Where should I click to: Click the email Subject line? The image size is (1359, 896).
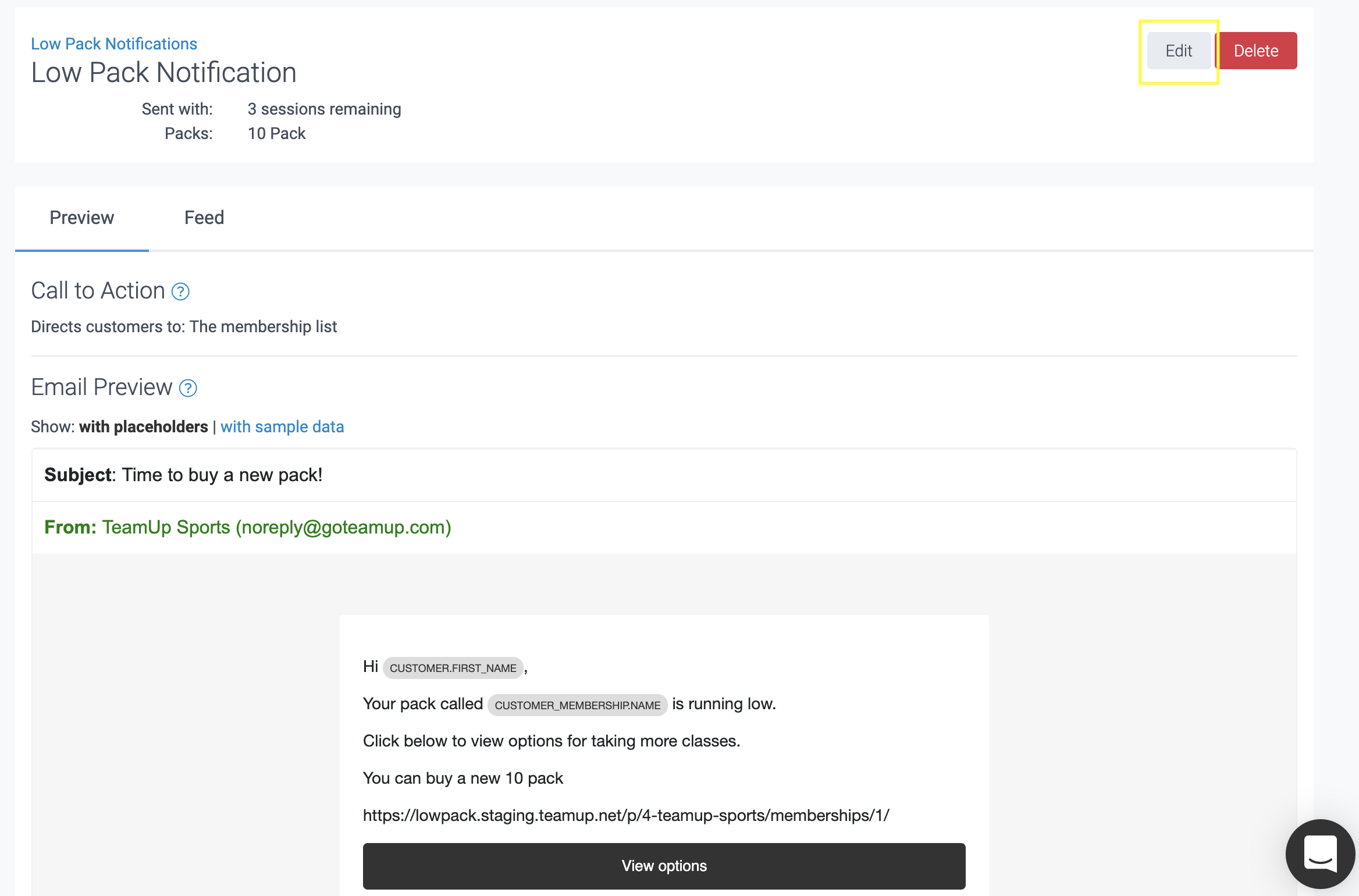point(183,475)
